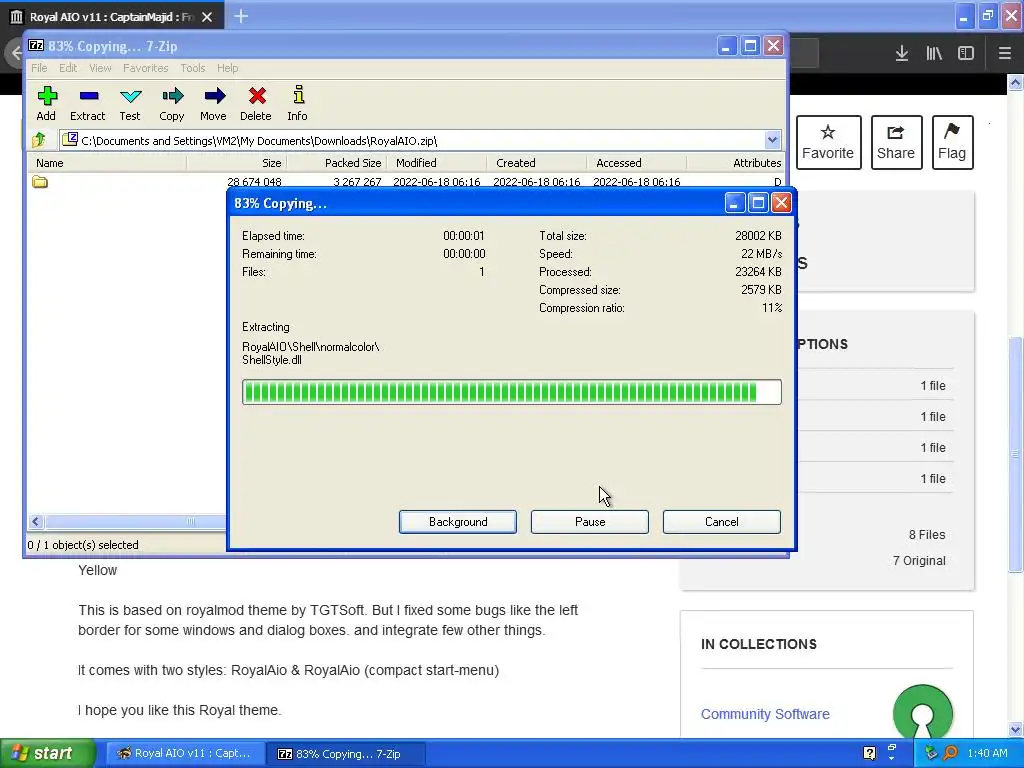
Task: Pause the extraction
Action: (590, 522)
